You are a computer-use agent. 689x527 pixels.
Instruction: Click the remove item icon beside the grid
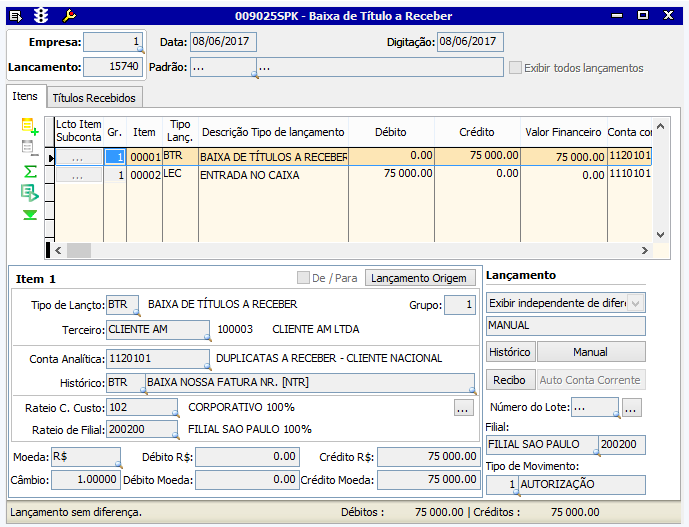29,149
